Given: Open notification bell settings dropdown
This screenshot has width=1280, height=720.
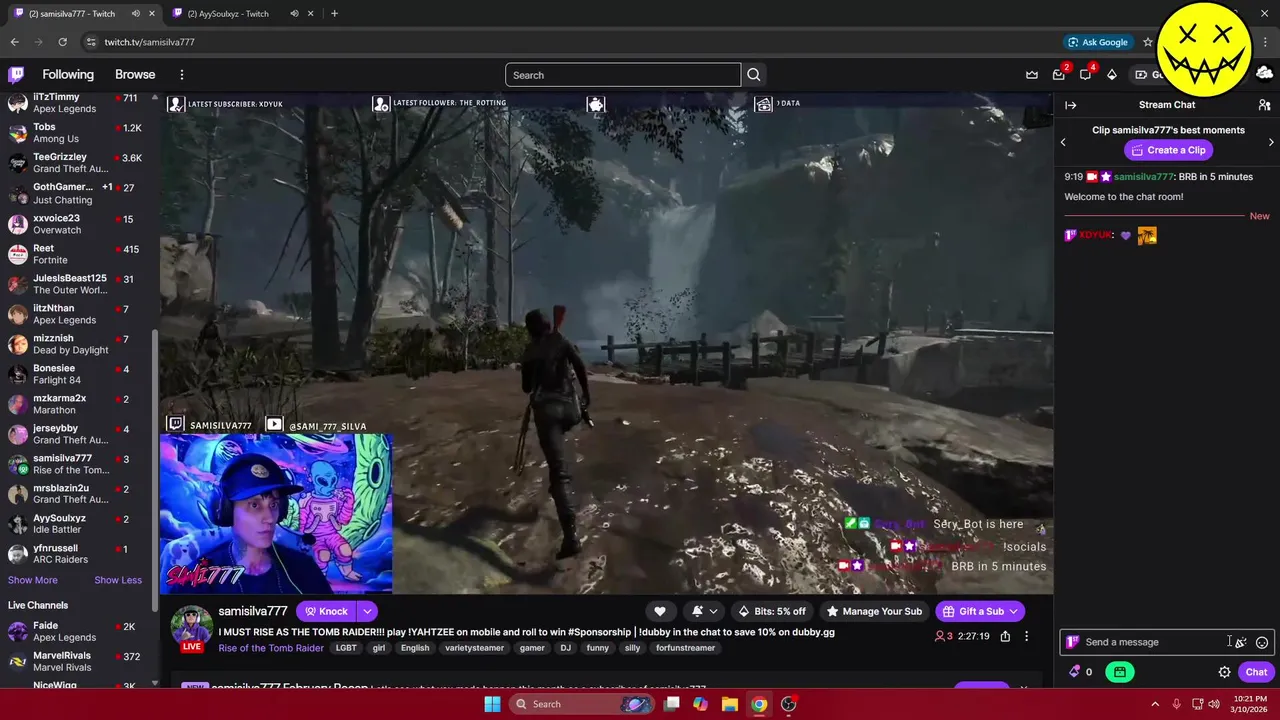Looking at the screenshot, I should 705,611.
